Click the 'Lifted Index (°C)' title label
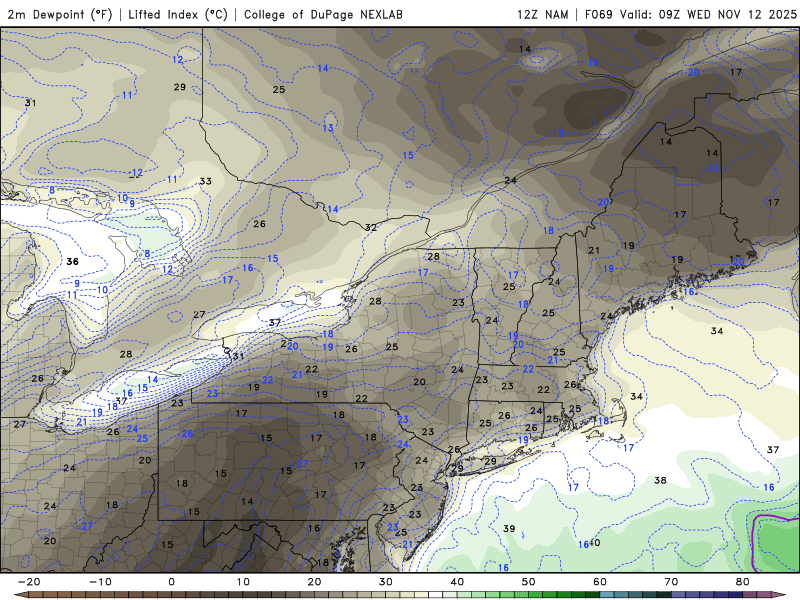This screenshot has width=800, height=600. [x=178, y=14]
